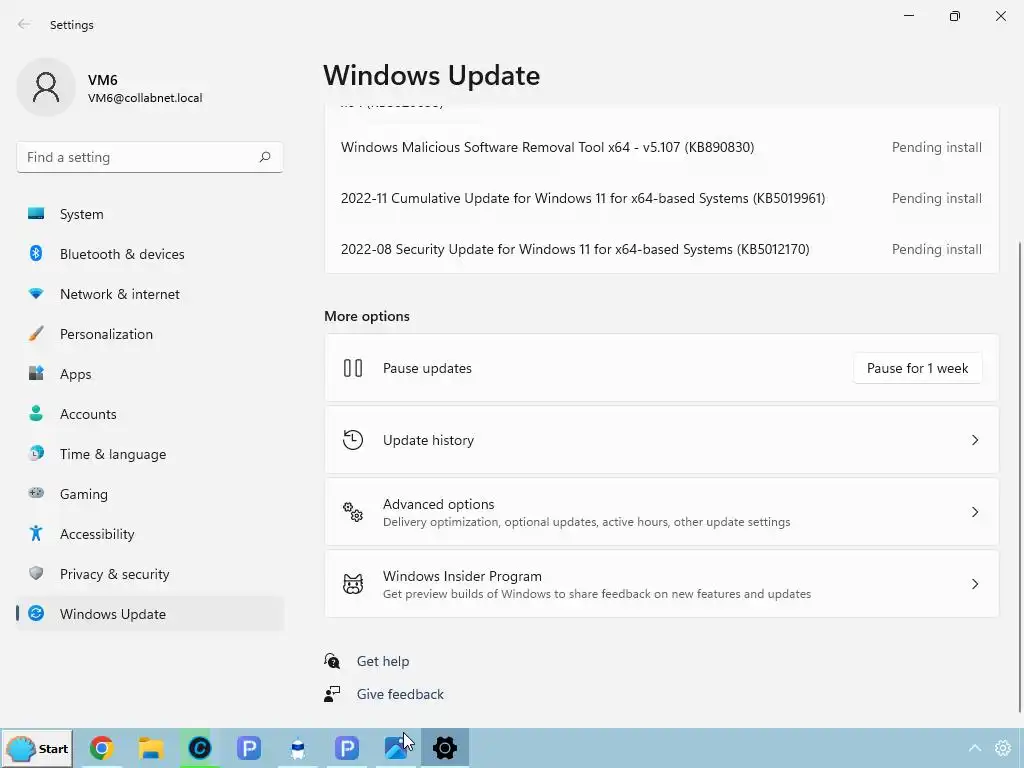Open Advanced options
This screenshot has height=768, width=1024.
[662, 511]
